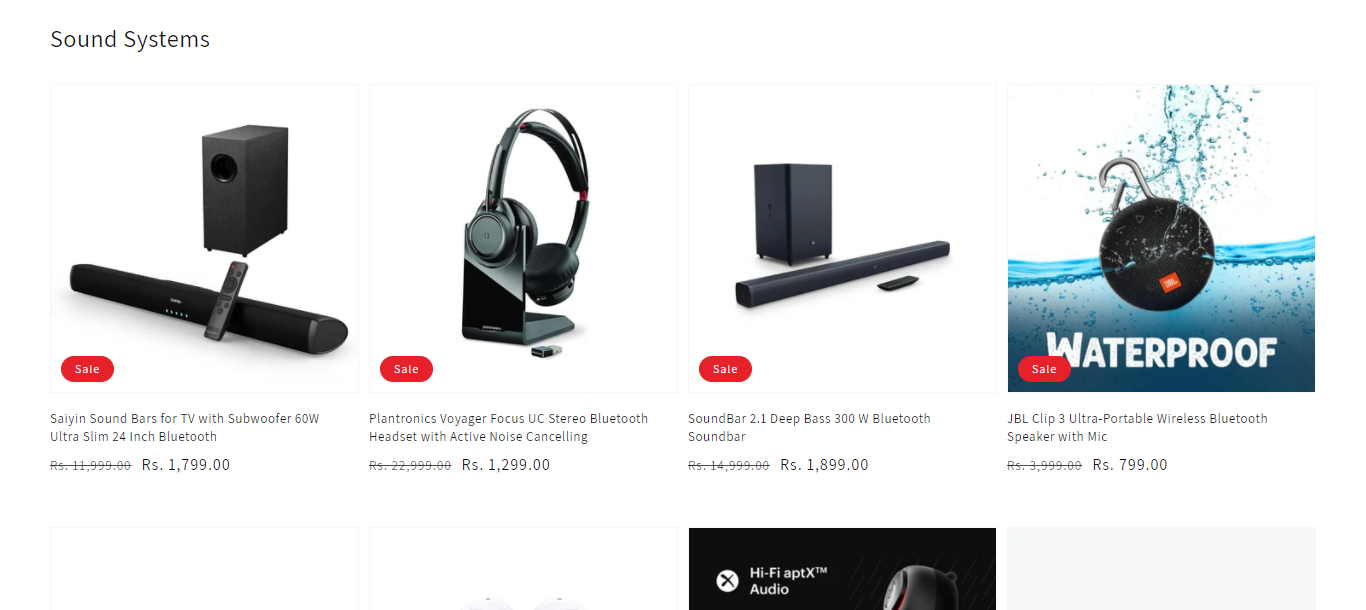Click the Saiyin Sound Bars for TV title
Image resolution: width=1366 pixels, height=610 pixels.
pos(185,428)
